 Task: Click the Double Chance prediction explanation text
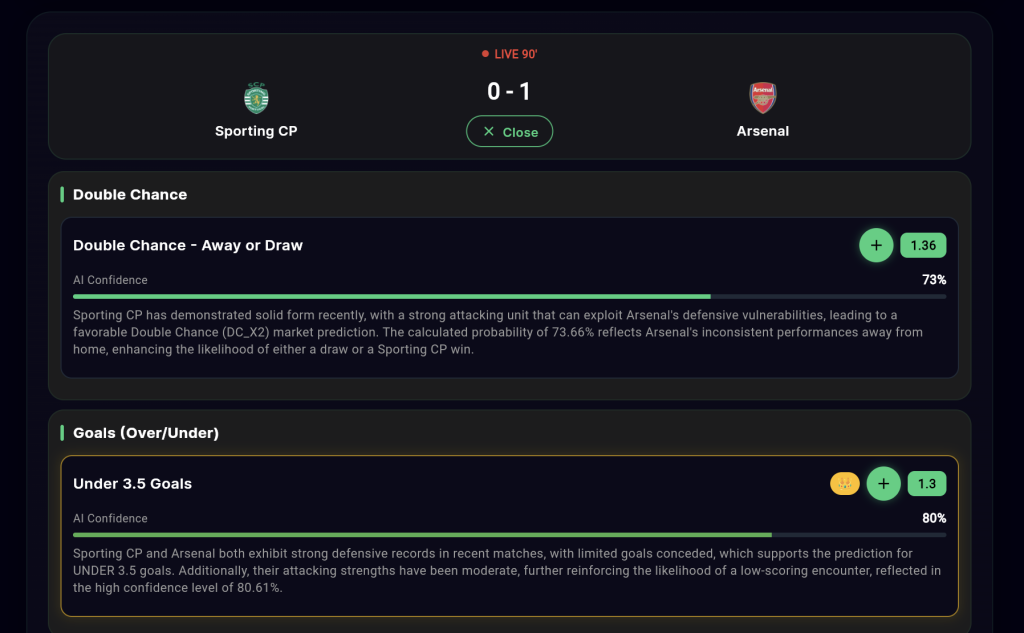(498, 332)
